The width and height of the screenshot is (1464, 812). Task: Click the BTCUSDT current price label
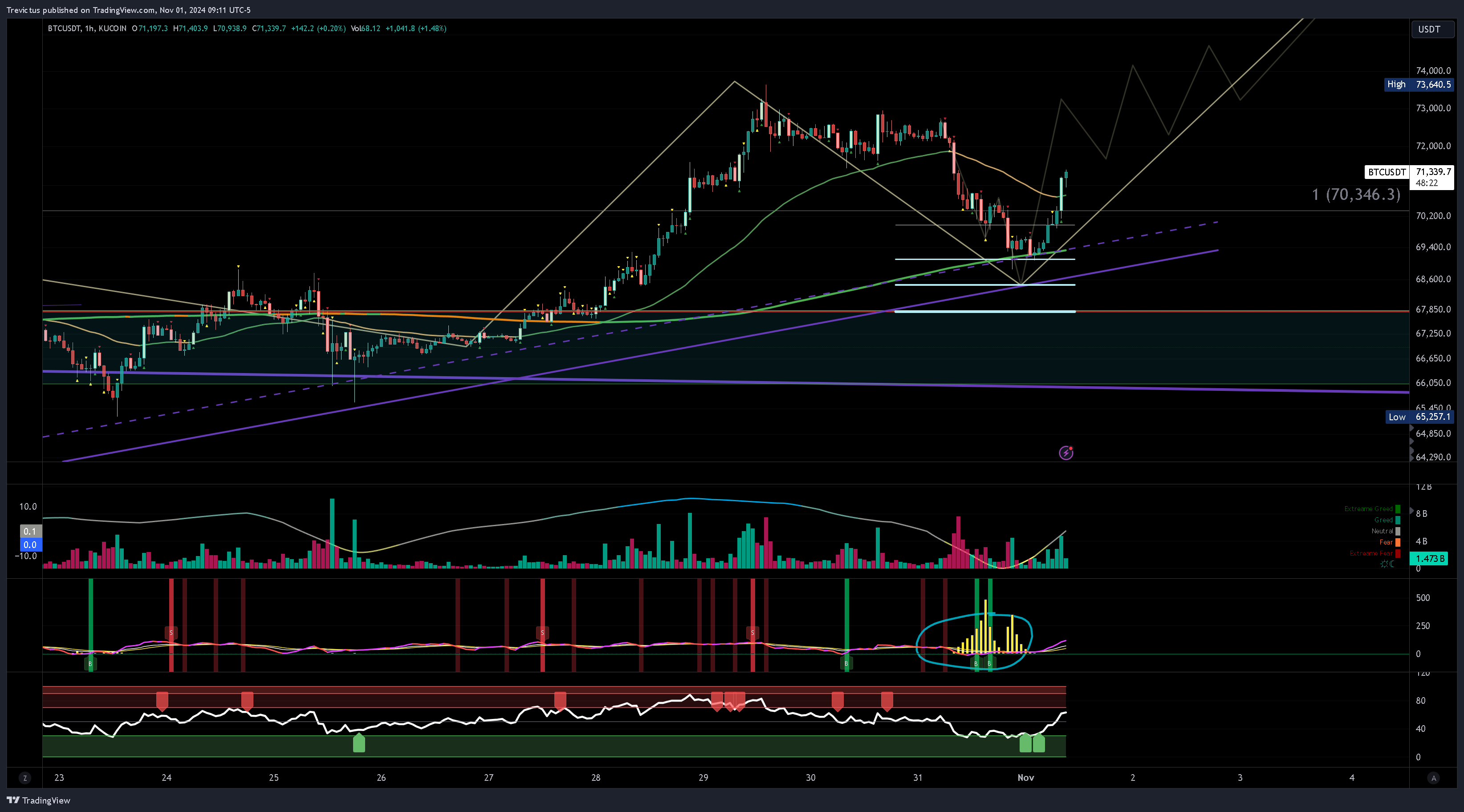[1387, 172]
